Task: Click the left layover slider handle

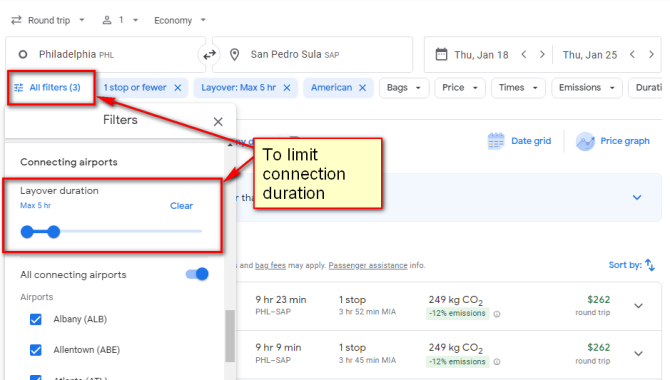Action: [27, 232]
